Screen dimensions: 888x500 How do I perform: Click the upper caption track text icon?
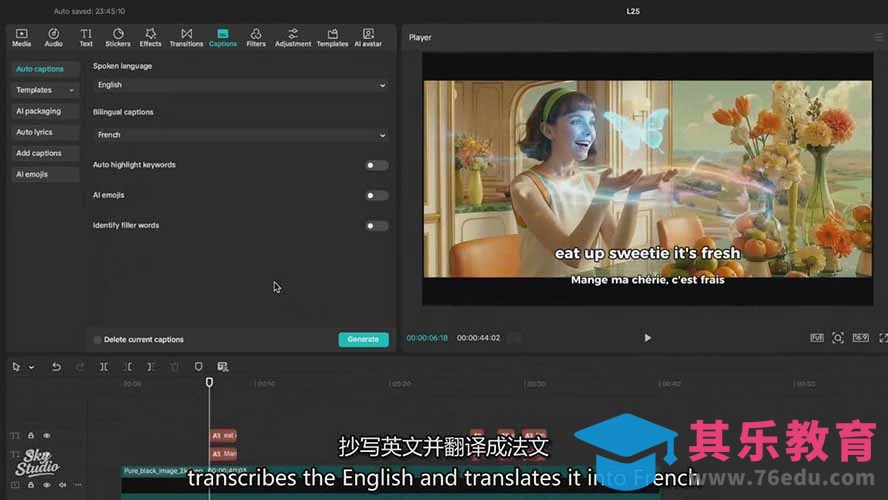[15, 435]
